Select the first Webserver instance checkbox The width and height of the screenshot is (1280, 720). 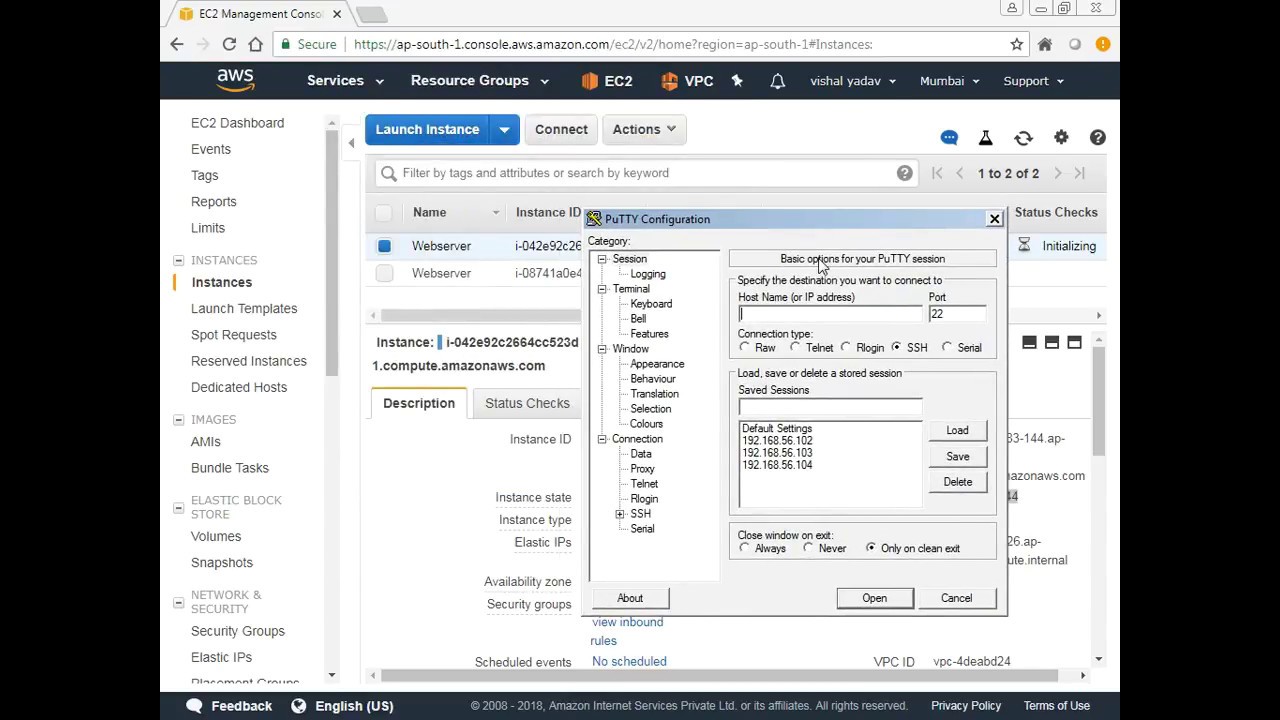click(x=384, y=246)
